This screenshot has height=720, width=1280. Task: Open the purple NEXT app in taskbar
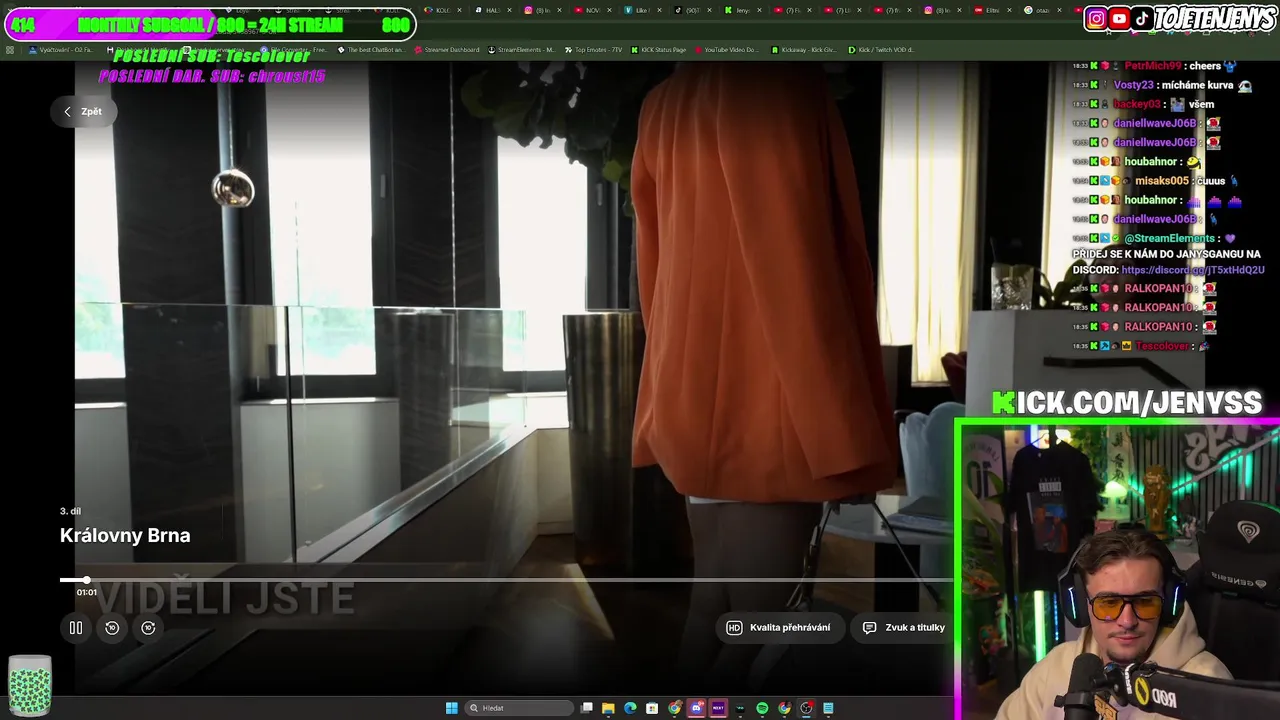pyautogui.click(x=718, y=708)
